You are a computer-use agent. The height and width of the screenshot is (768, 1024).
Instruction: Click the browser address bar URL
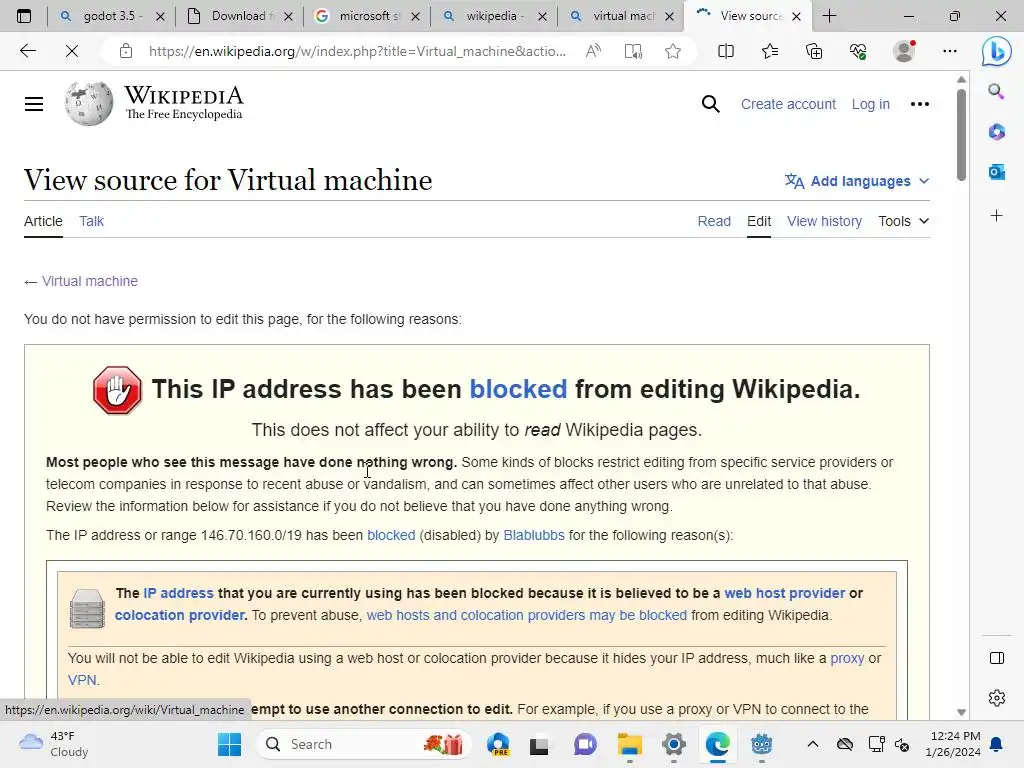357,51
